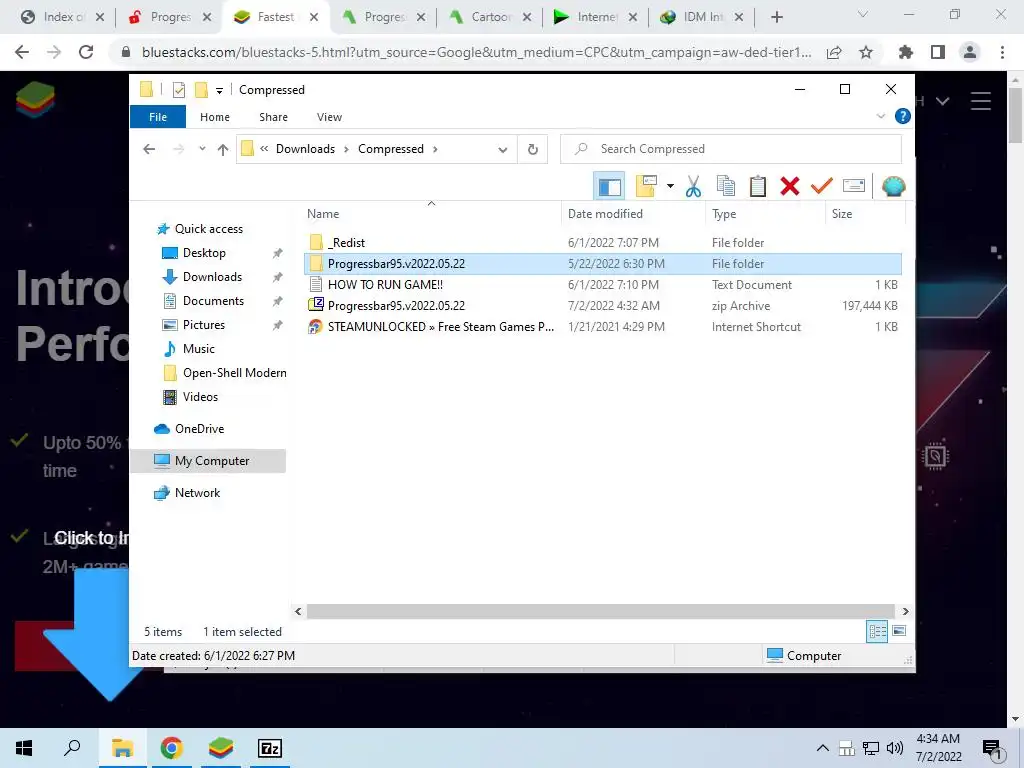Expand the ribbon with the chevron
The width and height of the screenshot is (1024, 768).
click(x=880, y=116)
